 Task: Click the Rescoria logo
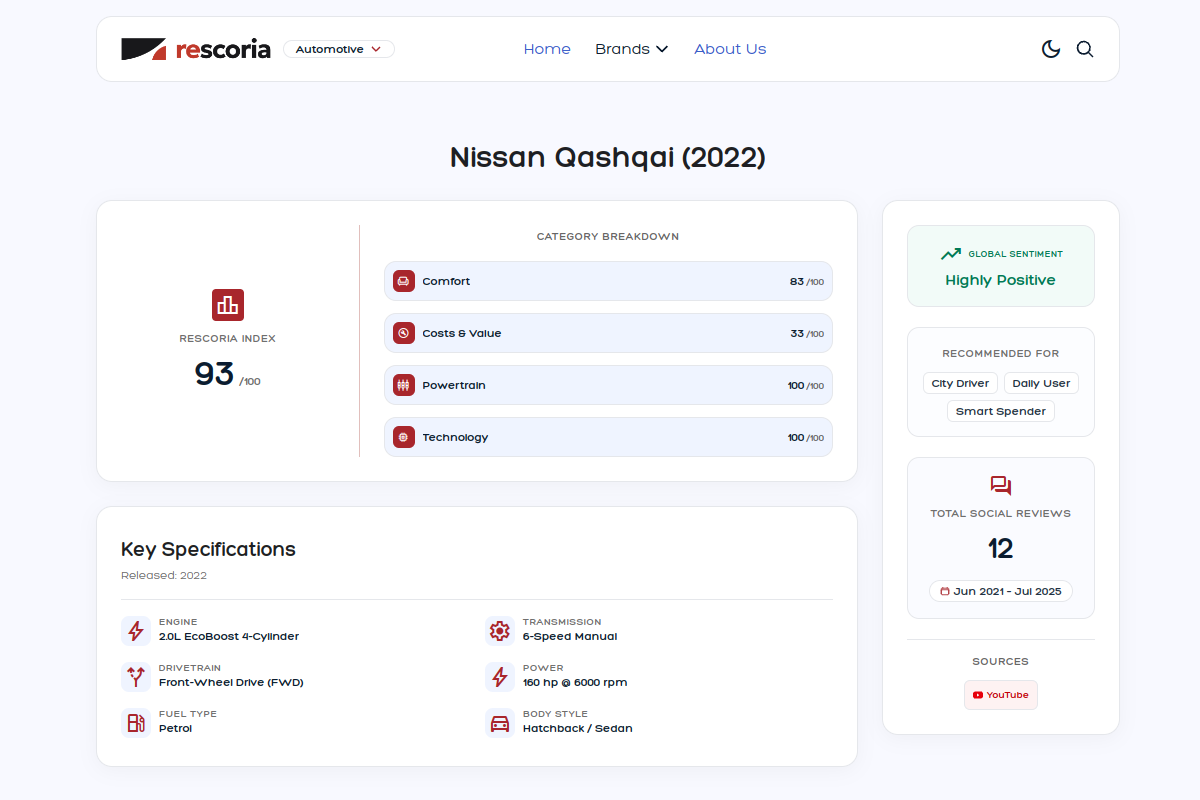pos(196,49)
